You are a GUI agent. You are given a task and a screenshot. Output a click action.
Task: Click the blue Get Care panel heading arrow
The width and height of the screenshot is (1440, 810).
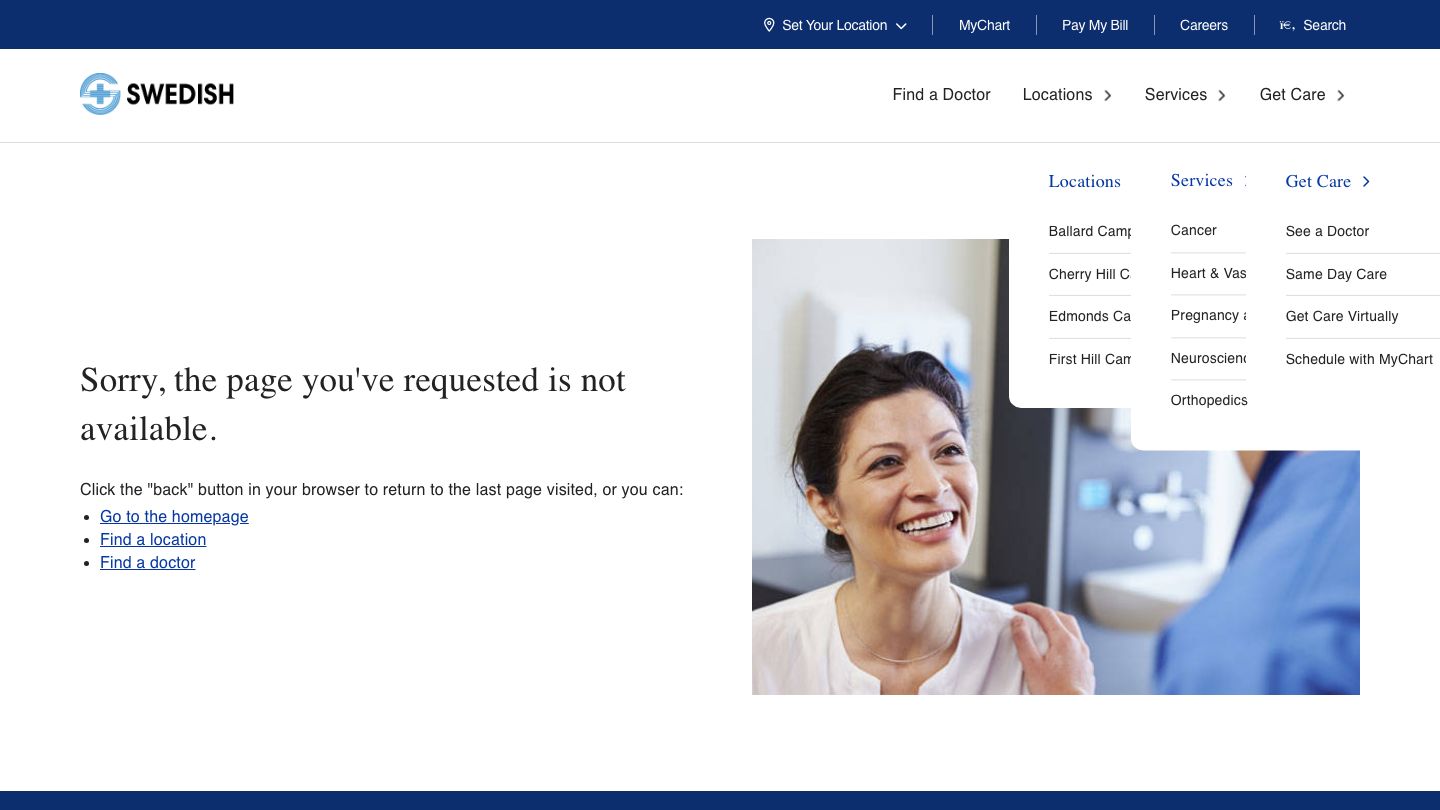(1366, 181)
